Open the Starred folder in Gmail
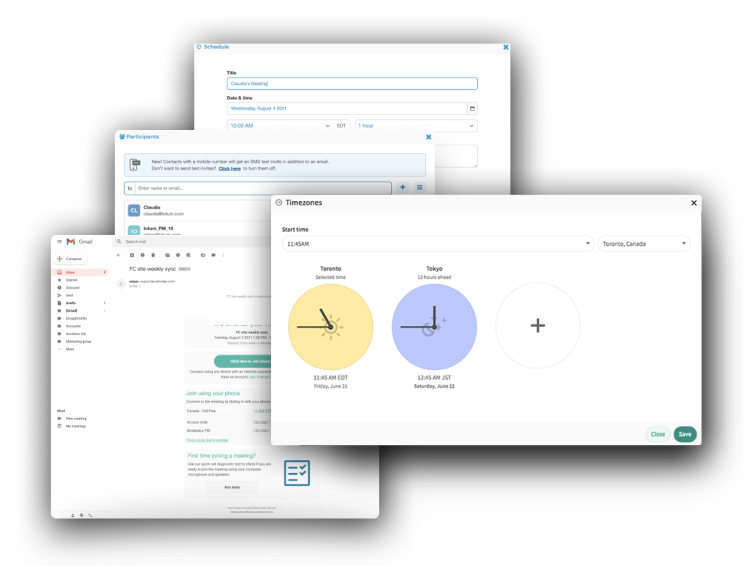Screen dimensions: 743x566 tap(72, 280)
